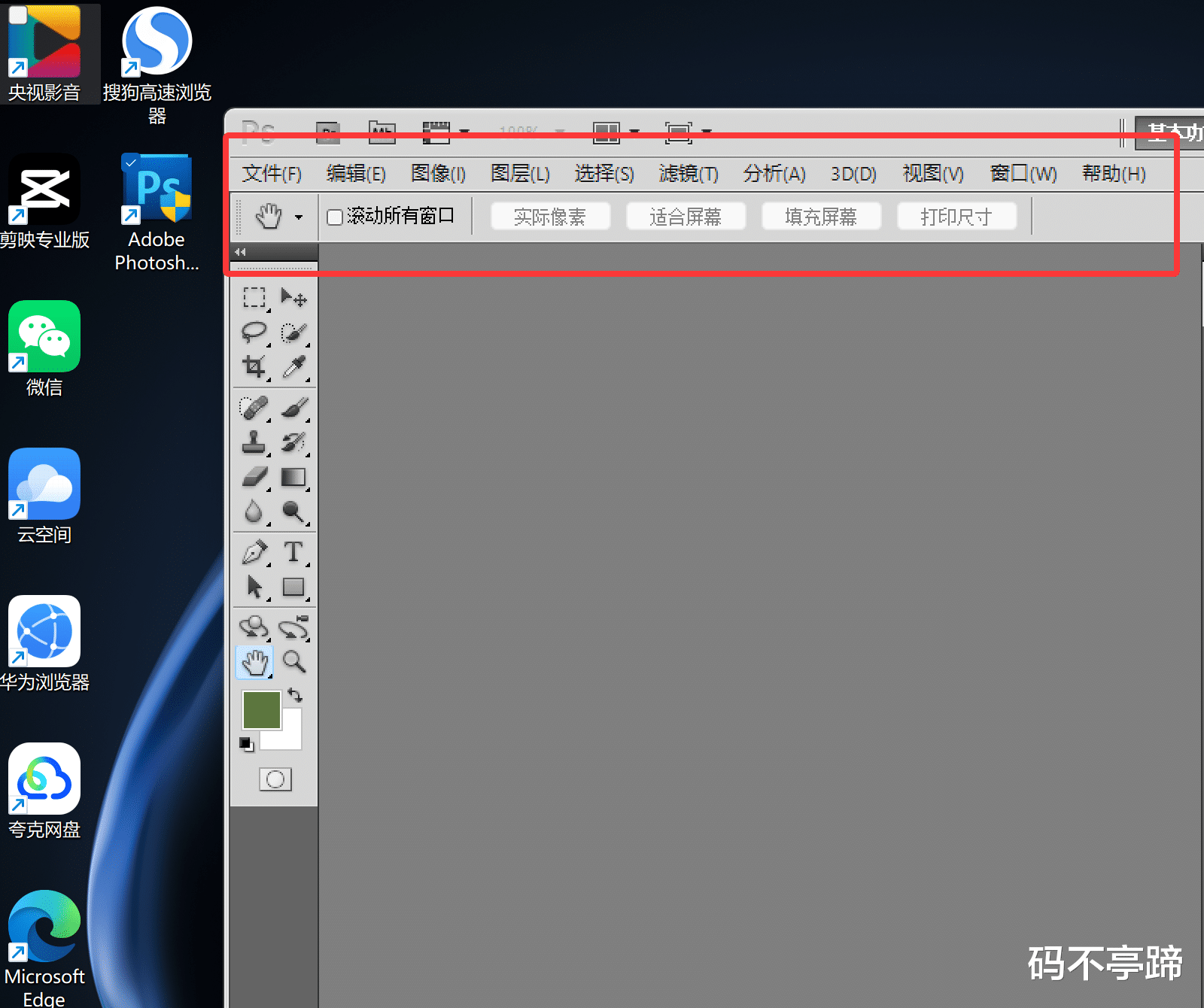This screenshot has height=1008, width=1204.
Task: Open the 帮助(H) menu
Action: (1114, 174)
